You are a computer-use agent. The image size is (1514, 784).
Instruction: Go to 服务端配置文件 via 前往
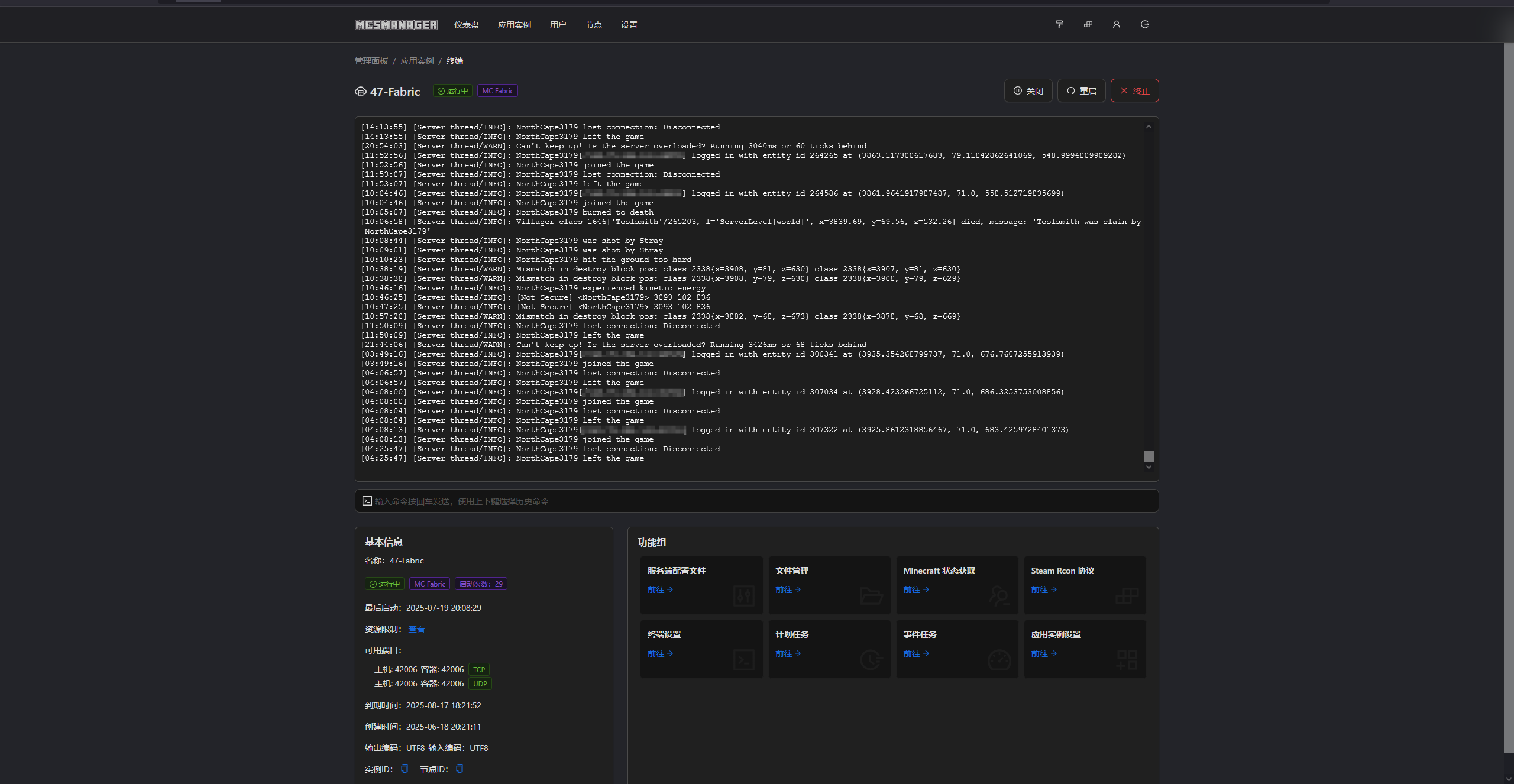(x=660, y=589)
